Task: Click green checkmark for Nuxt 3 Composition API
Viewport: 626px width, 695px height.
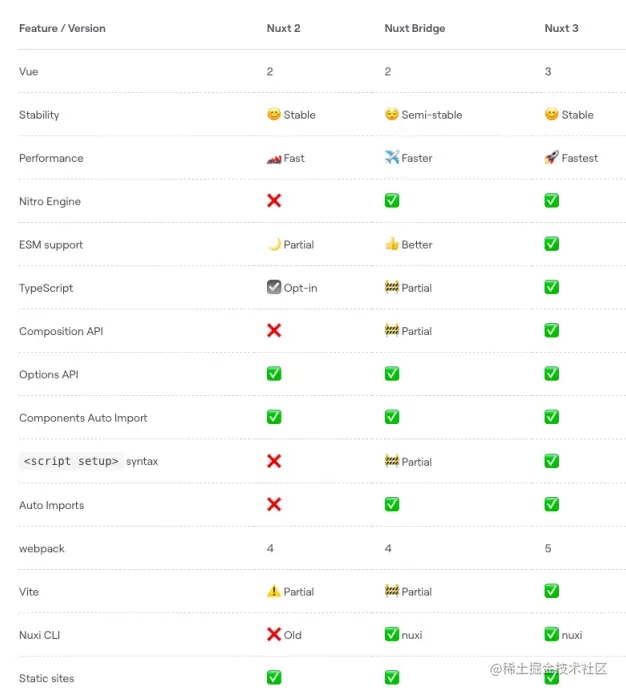Action: [551, 330]
